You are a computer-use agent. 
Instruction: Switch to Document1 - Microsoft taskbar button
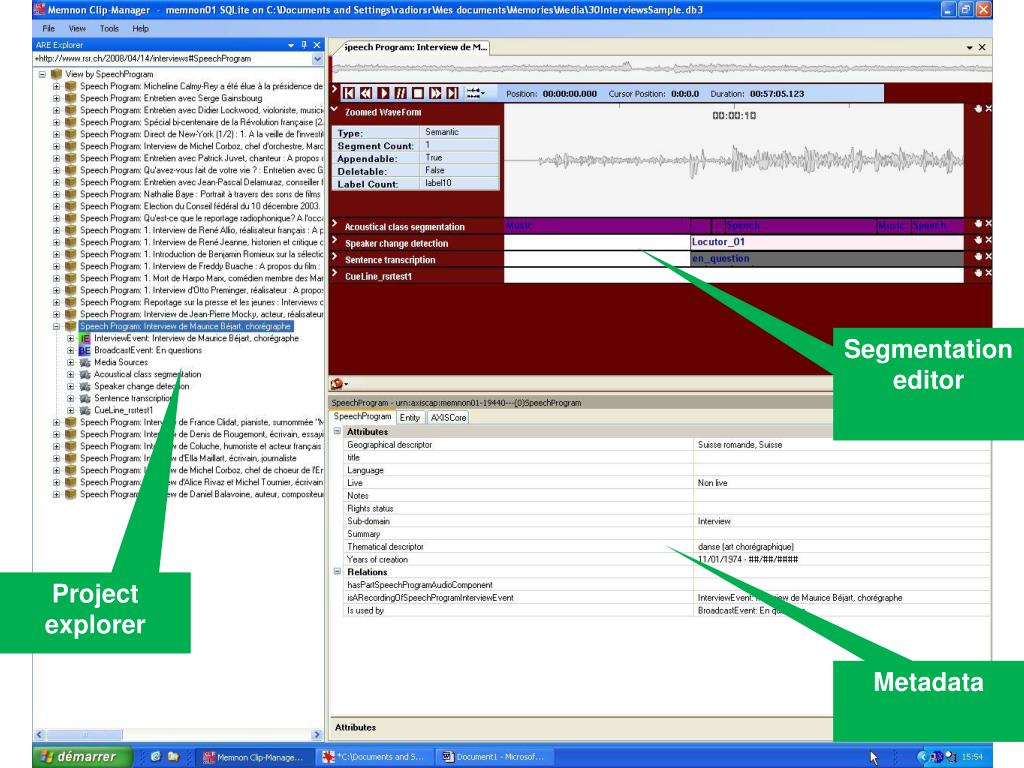(493, 757)
